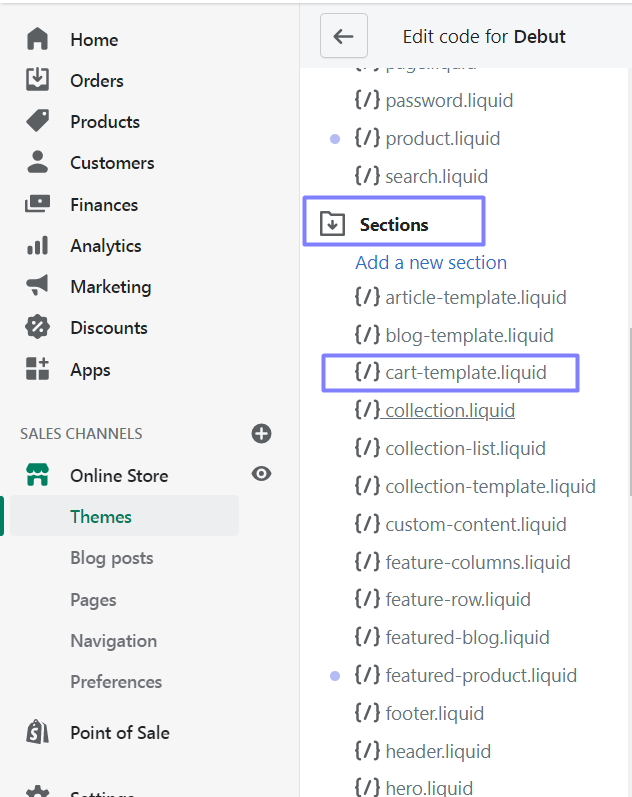View online store via eye icon
The width and height of the screenshot is (632, 797).
pos(261,474)
